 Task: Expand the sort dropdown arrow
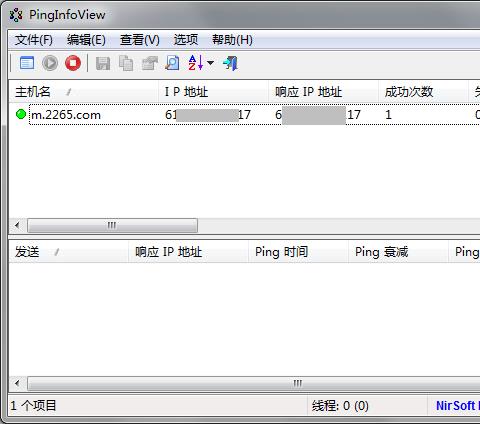click(210, 63)
